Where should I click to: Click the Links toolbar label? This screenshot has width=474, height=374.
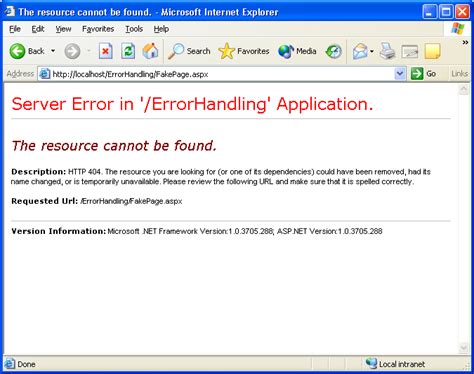pos(460,74)
